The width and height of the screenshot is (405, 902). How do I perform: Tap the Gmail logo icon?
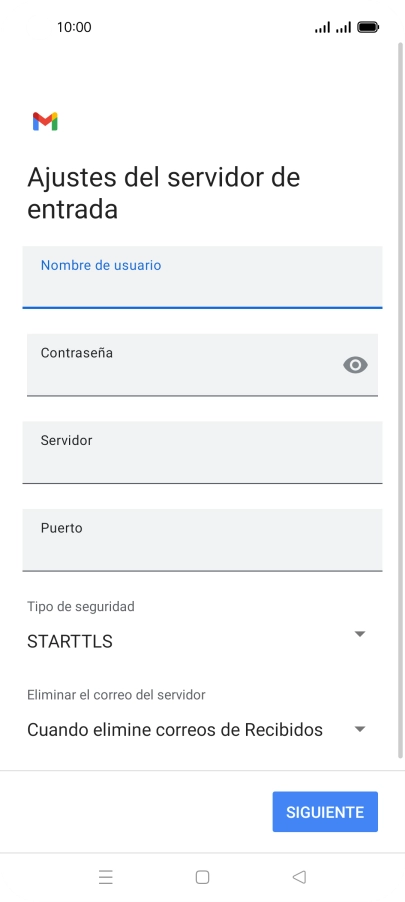point(45,121)
